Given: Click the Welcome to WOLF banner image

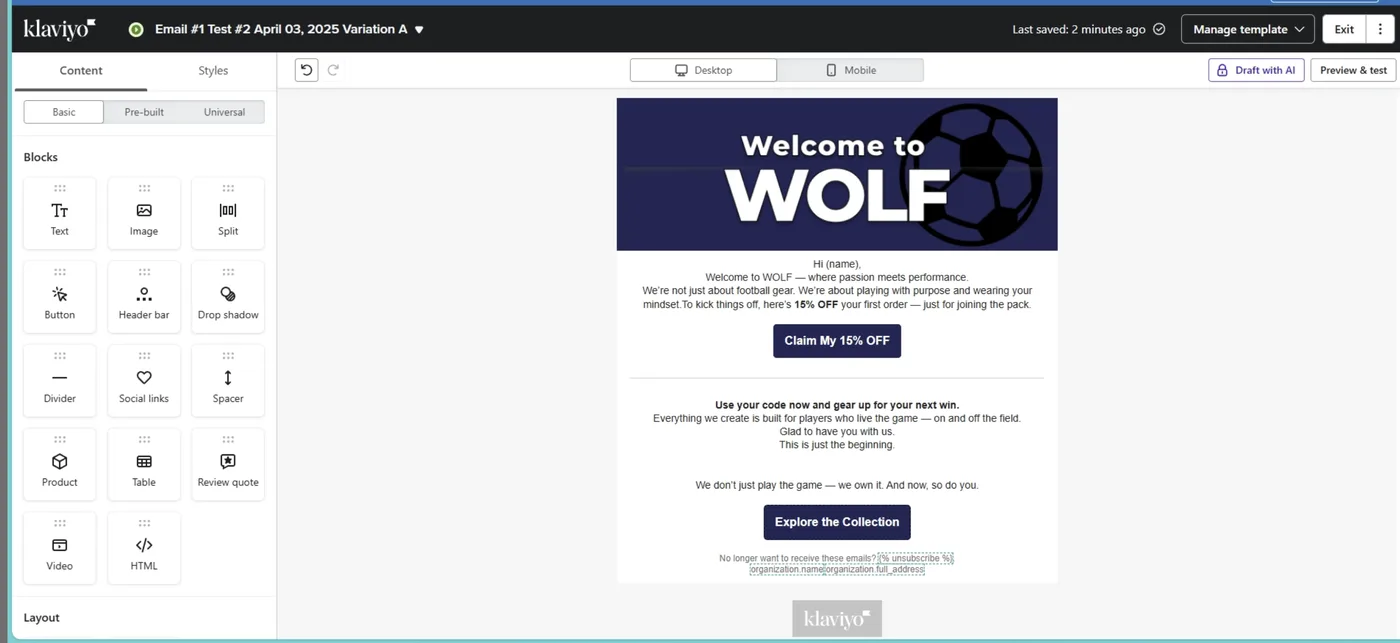Looking at the screenshot, I should (x=837, y=174).
